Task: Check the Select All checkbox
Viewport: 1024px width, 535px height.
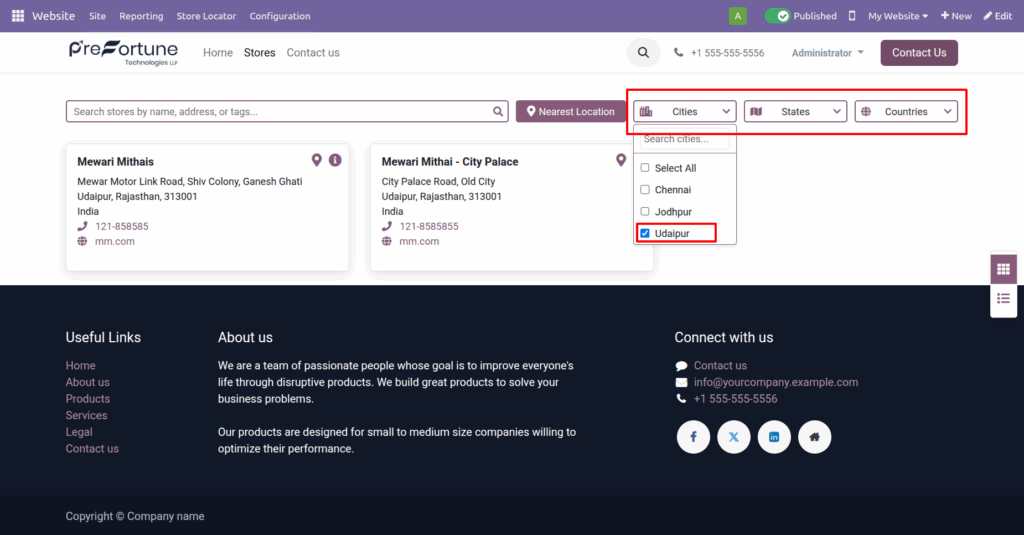Action: pyautogui.click(x=645, y=168)
